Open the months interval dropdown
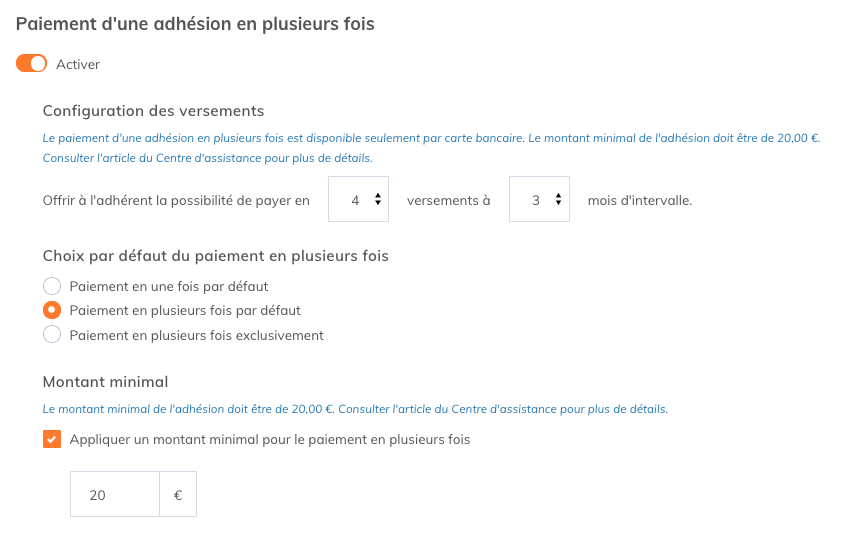Screen dimensions: 847x546 click(538, 200)
